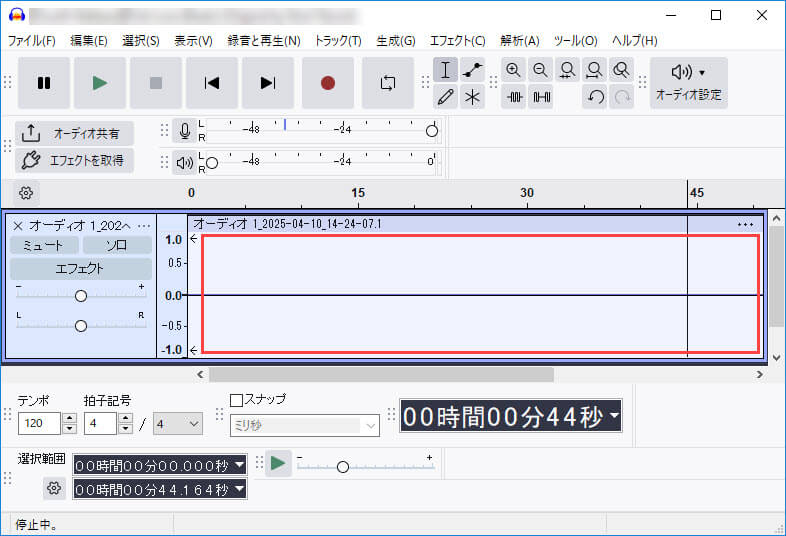
Task: Open 録音と再生(N) menu
Action: 264,41
